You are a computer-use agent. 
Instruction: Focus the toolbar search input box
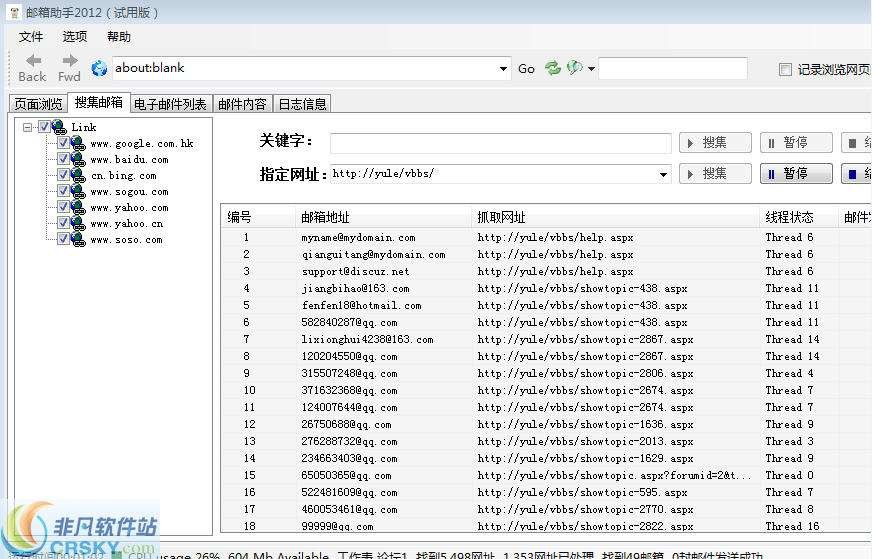(x=673, y=68)
